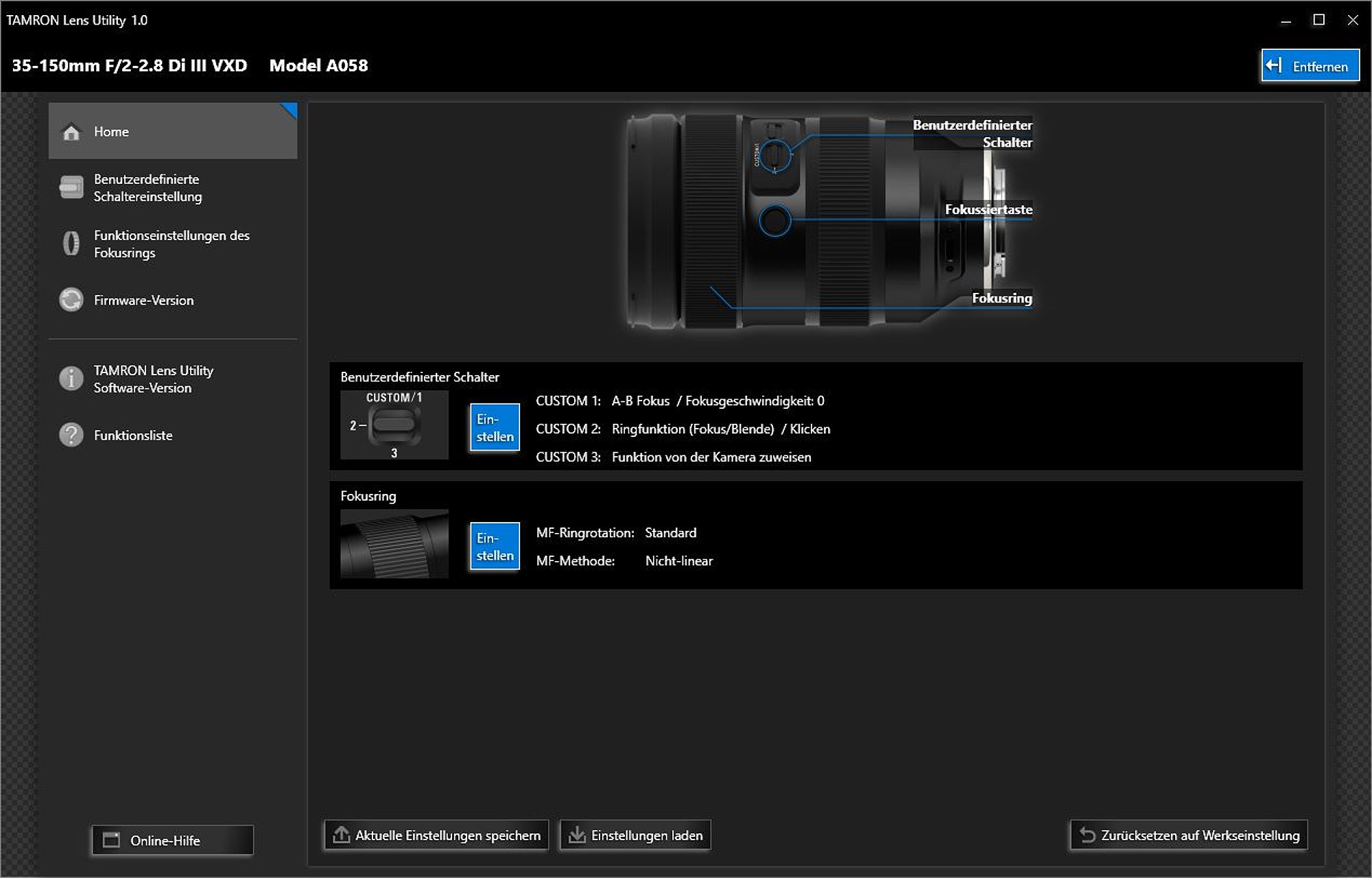Click the custom switch circle on lens
Viewport: 1372px width, 878px height.
click(775, 156)
